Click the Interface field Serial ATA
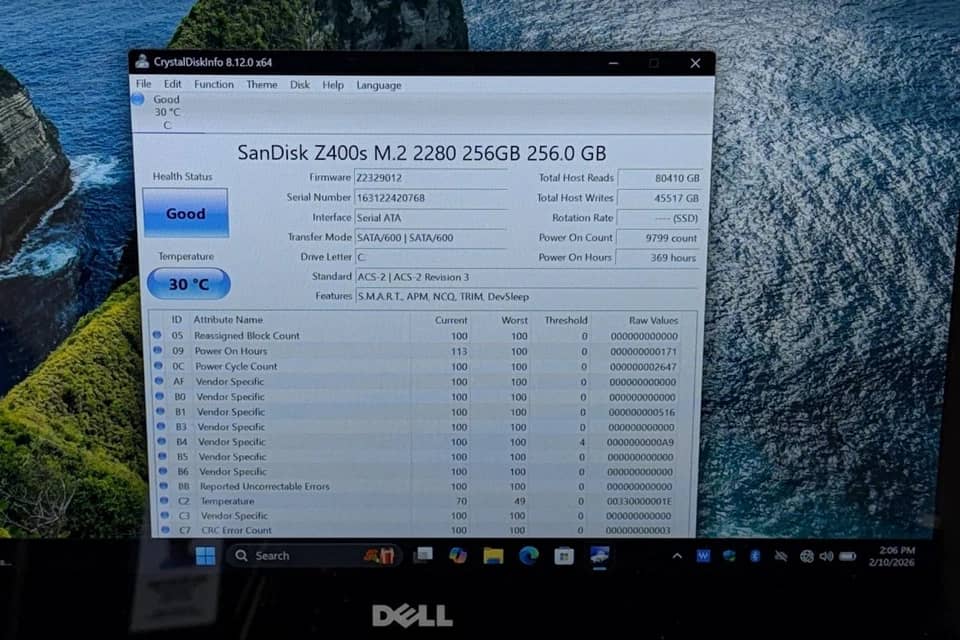960x640 pixels. pyautogui.click(x=430, y=217)
